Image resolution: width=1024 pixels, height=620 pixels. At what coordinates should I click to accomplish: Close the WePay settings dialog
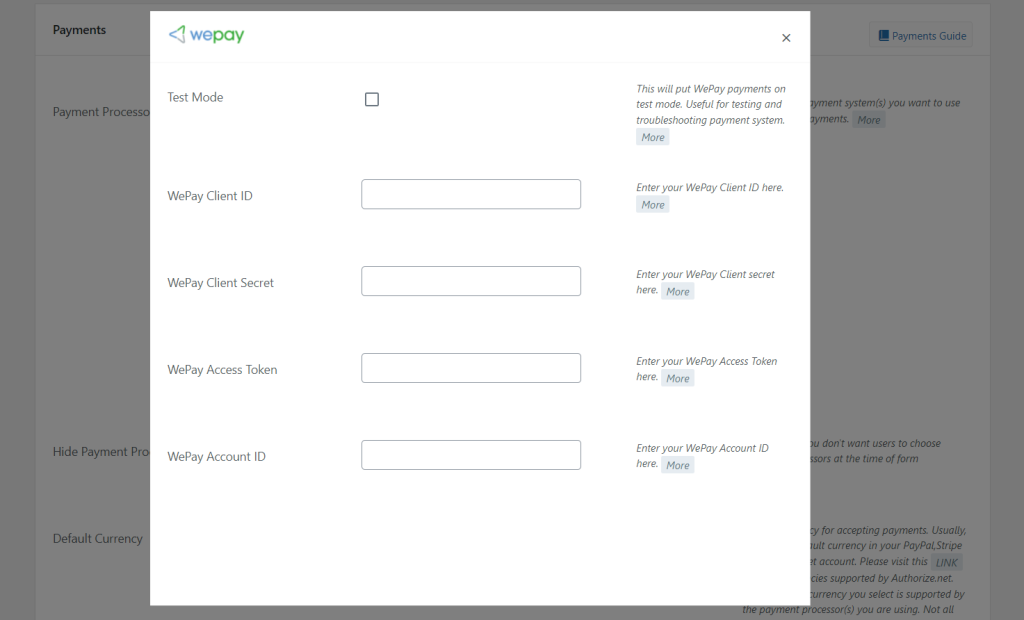coord(786,38)
